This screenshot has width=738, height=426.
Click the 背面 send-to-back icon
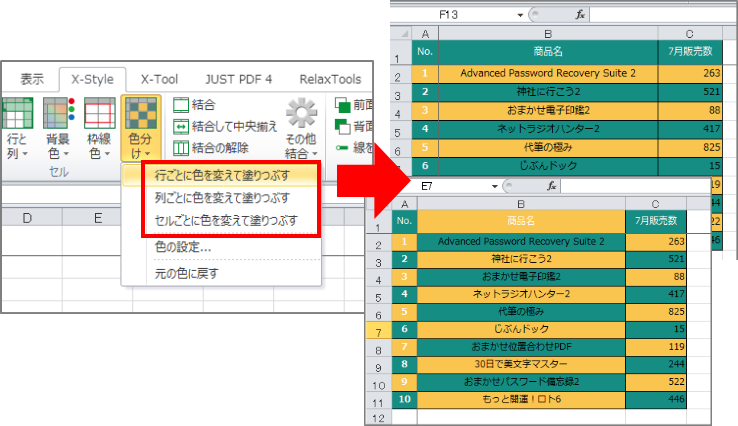tap(343, 126)
